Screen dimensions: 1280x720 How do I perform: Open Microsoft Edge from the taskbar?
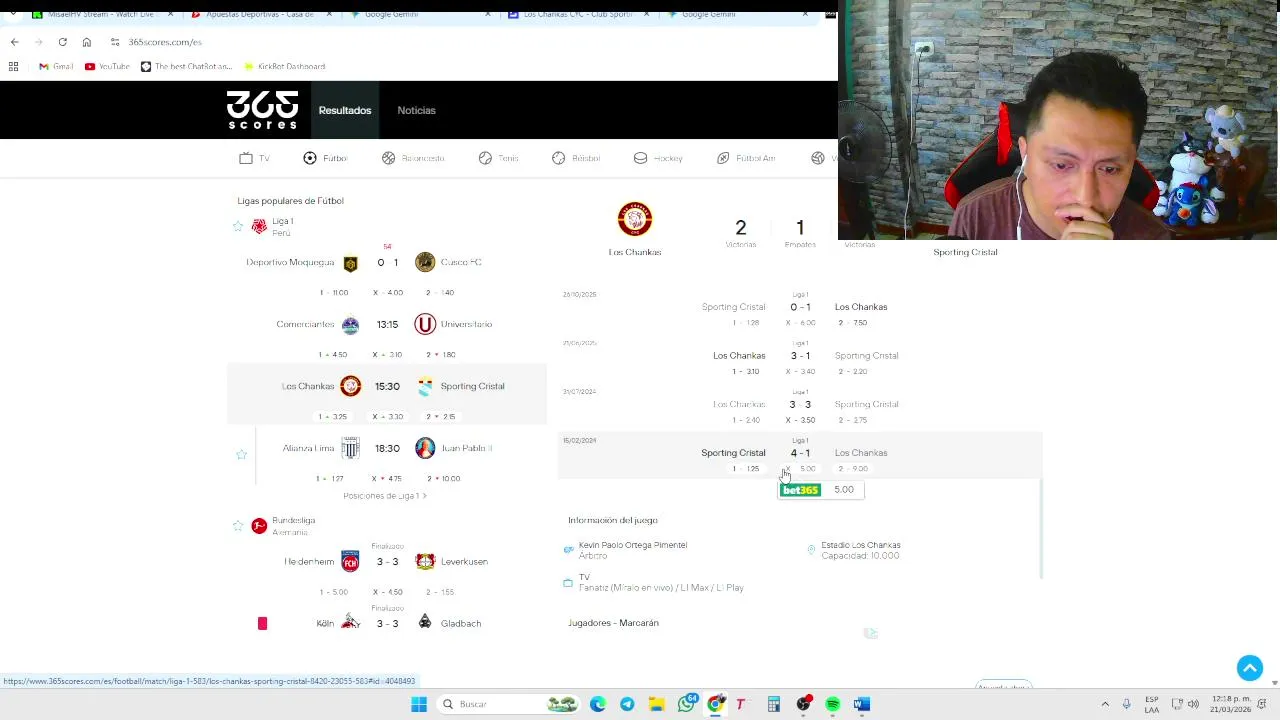coord(598,704)
